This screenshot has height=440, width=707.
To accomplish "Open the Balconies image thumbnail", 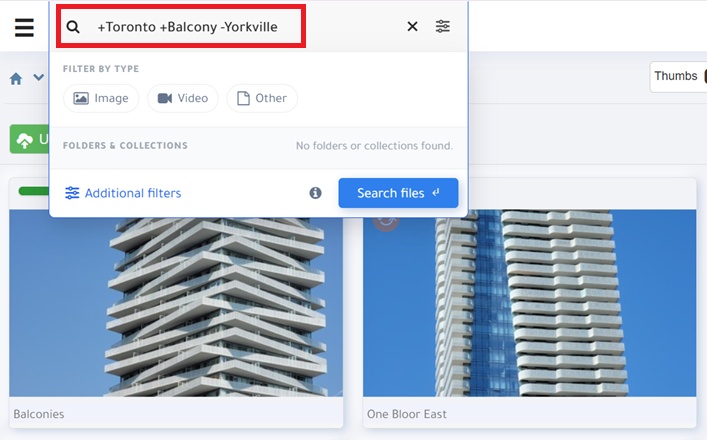I will tap(176, 303).
